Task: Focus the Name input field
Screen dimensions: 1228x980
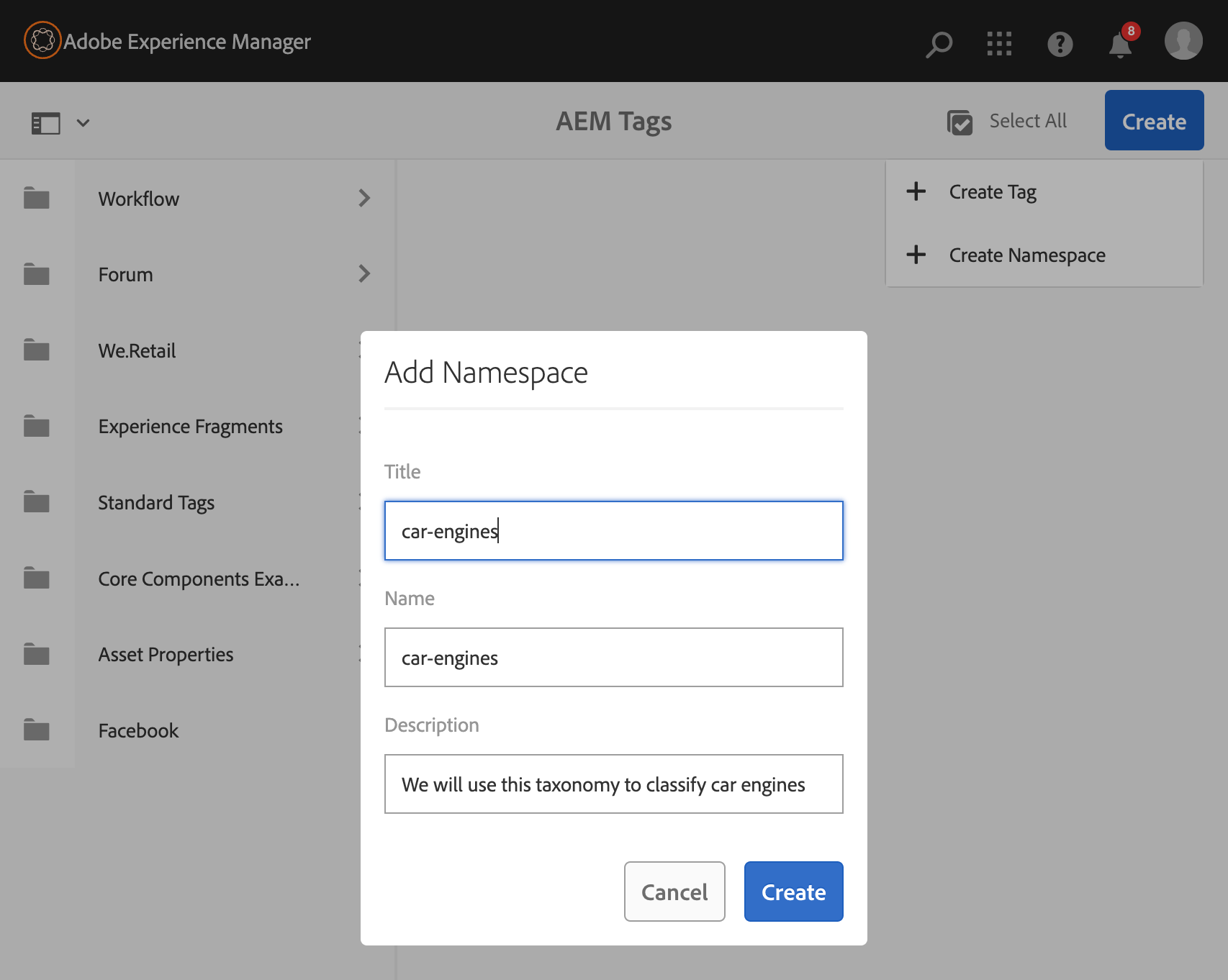Action: coord(613,658)
